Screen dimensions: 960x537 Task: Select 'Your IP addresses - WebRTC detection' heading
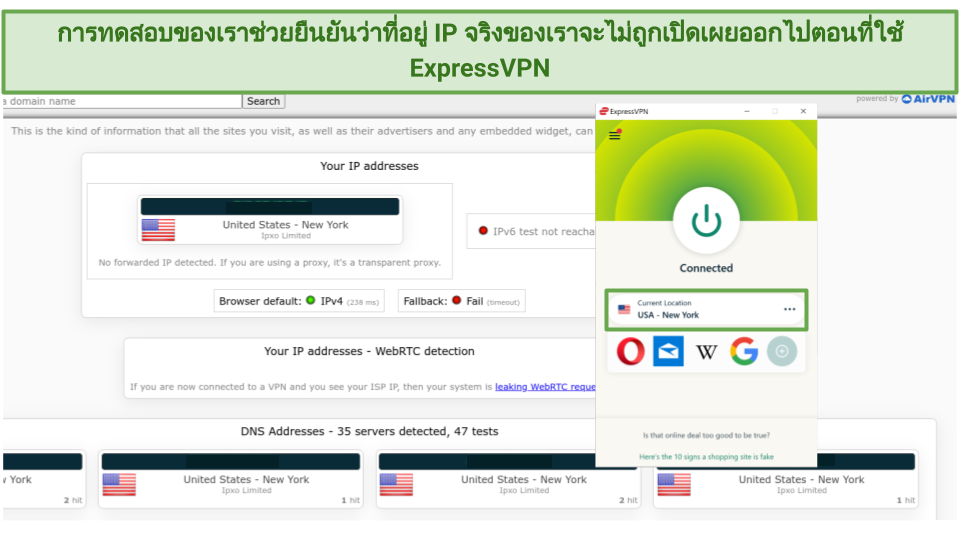pos(369,351)
